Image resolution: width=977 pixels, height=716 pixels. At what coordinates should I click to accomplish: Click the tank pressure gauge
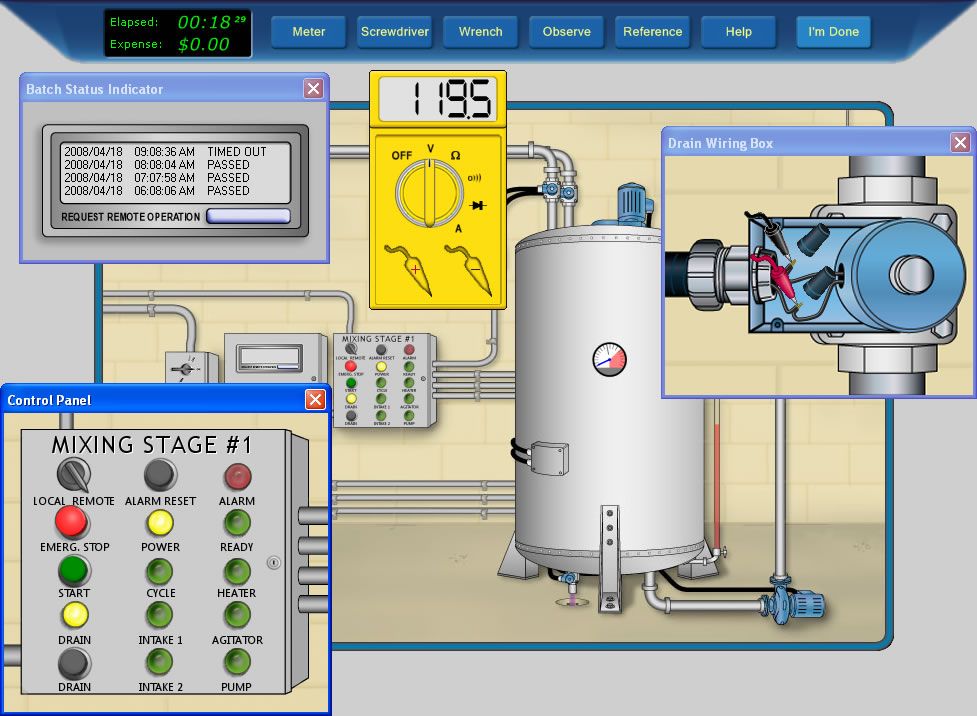[x=608, y=357]
